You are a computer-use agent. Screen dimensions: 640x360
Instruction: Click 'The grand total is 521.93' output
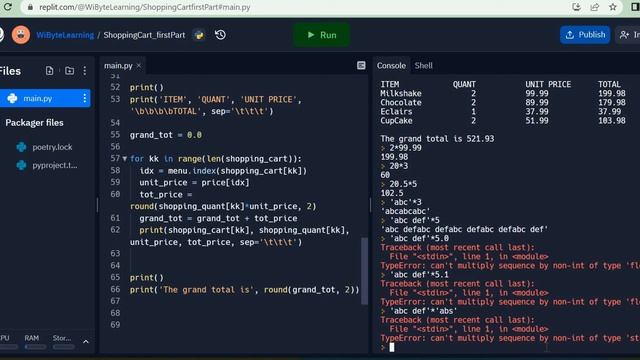(x=437, y=139)
